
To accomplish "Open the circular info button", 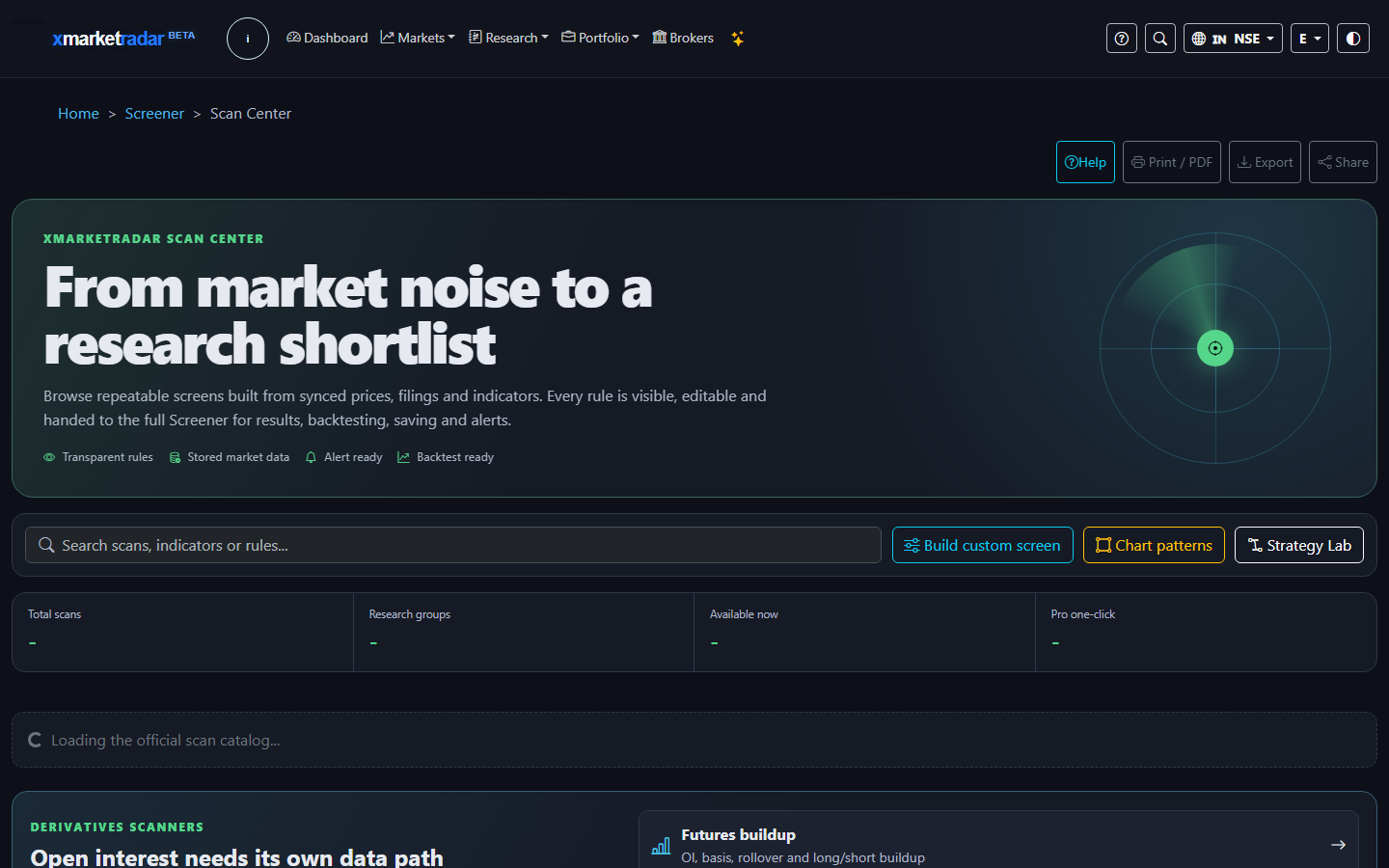I will (248, 39).
